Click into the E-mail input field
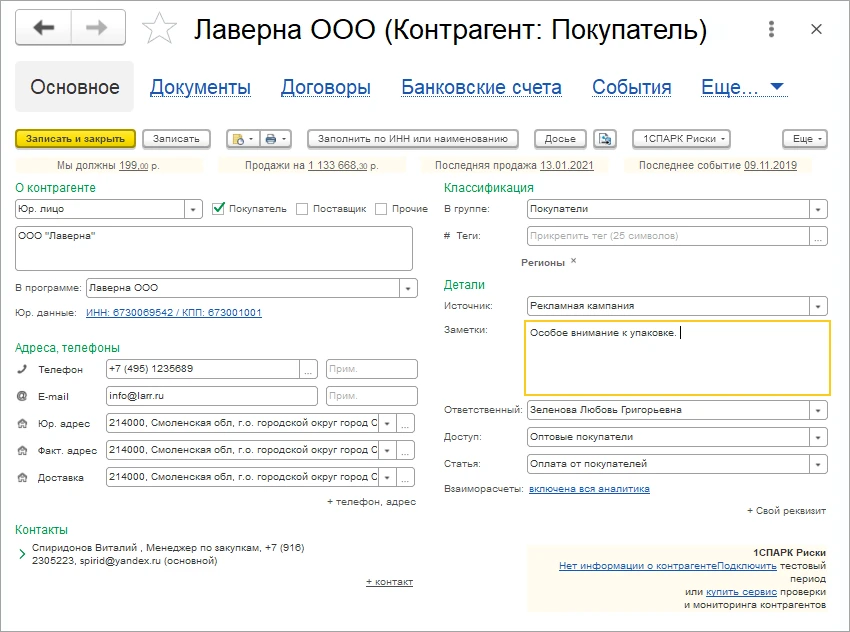 pos(211,396)
